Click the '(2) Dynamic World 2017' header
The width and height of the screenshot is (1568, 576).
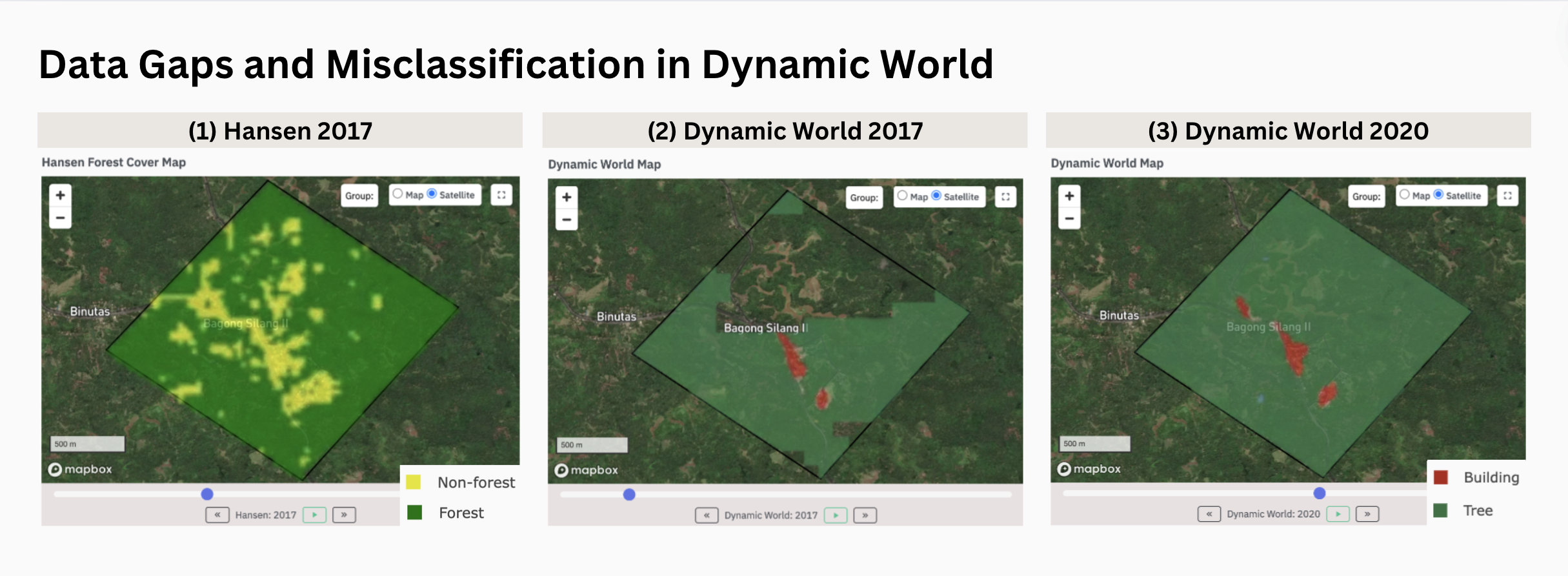point(785,130)
